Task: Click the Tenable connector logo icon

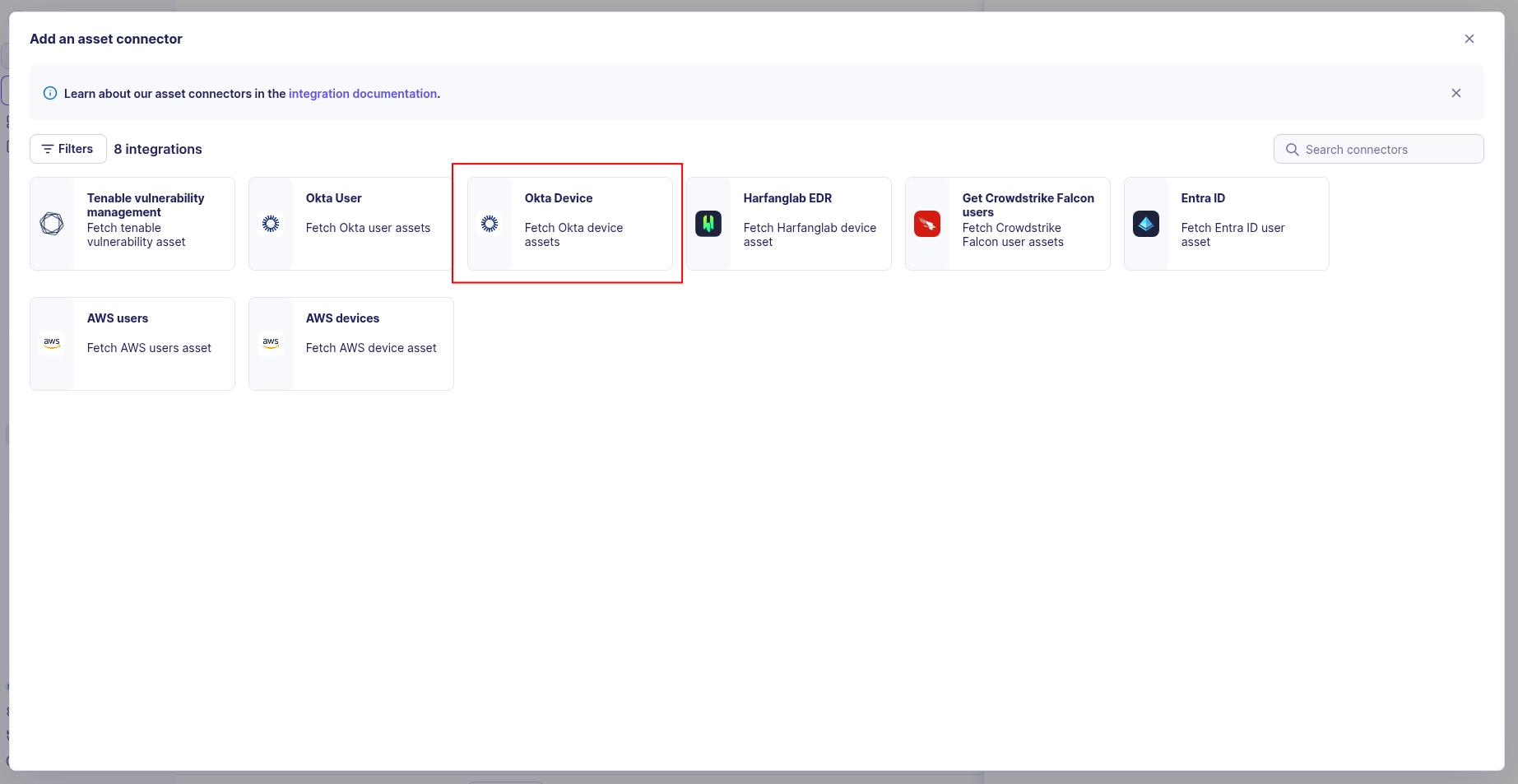Action: (x=52, y=224)
